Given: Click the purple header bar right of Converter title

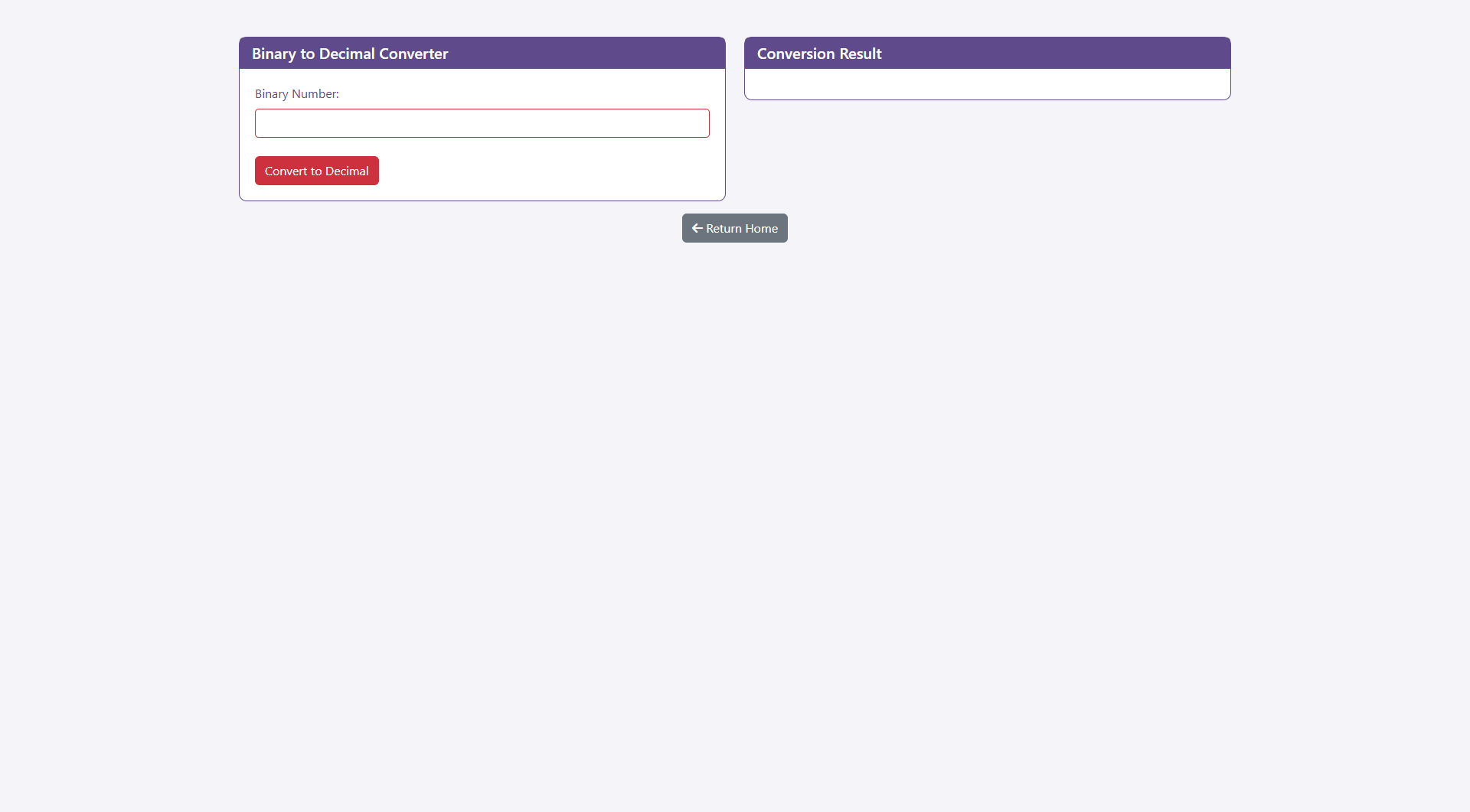Looking at the screenshot, I should (582, 54).
